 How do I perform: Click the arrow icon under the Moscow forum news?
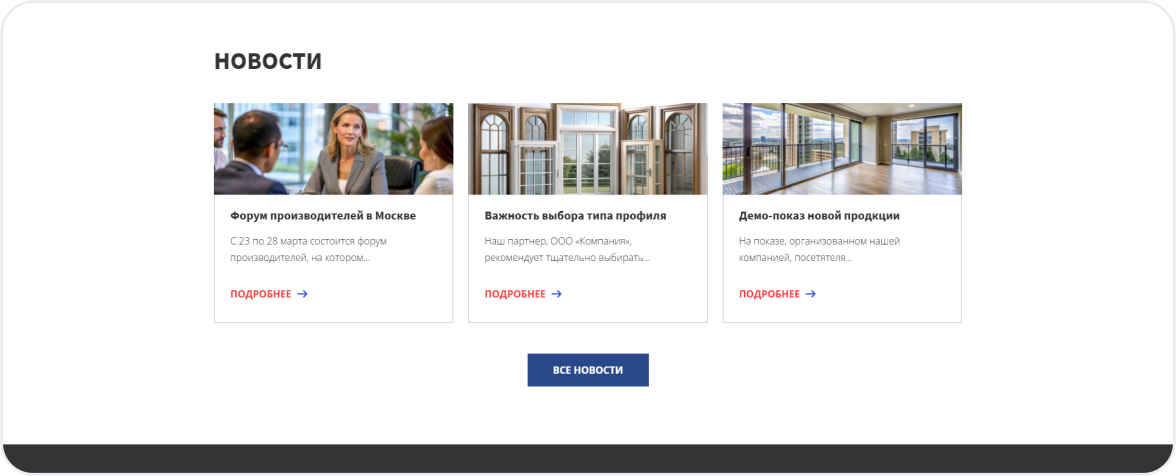[302, 294]
